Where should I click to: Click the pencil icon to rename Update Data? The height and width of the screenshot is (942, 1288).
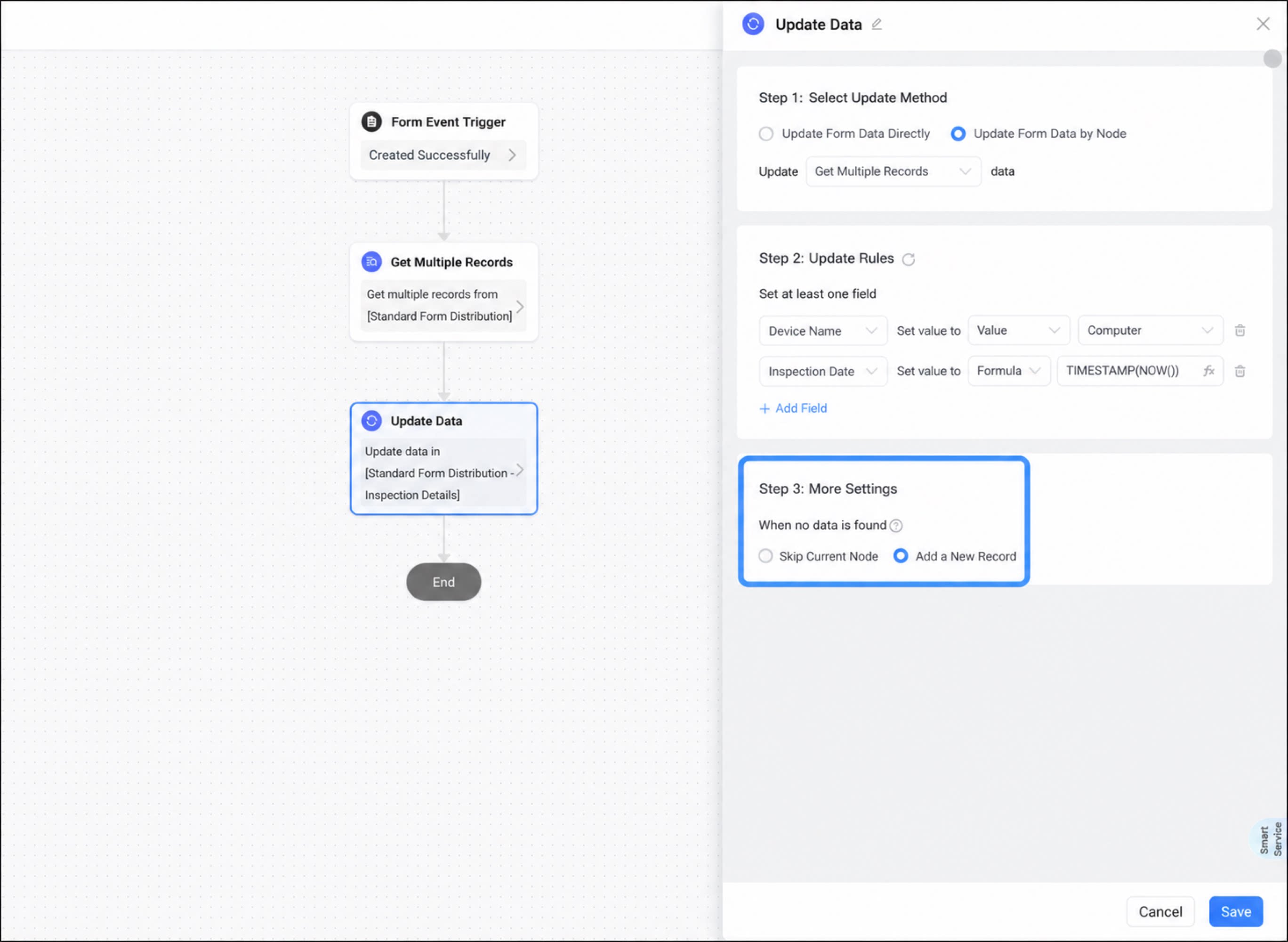877,24
